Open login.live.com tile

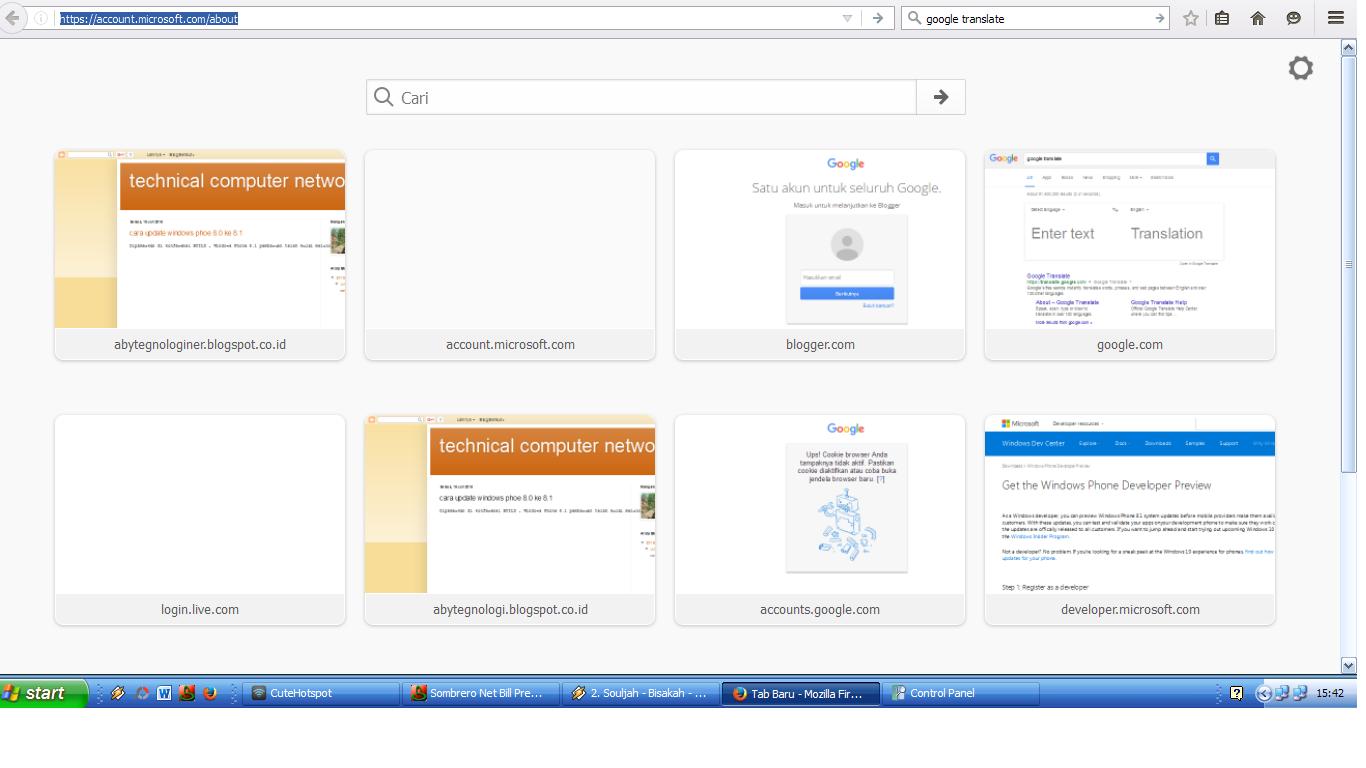point(200,520)
